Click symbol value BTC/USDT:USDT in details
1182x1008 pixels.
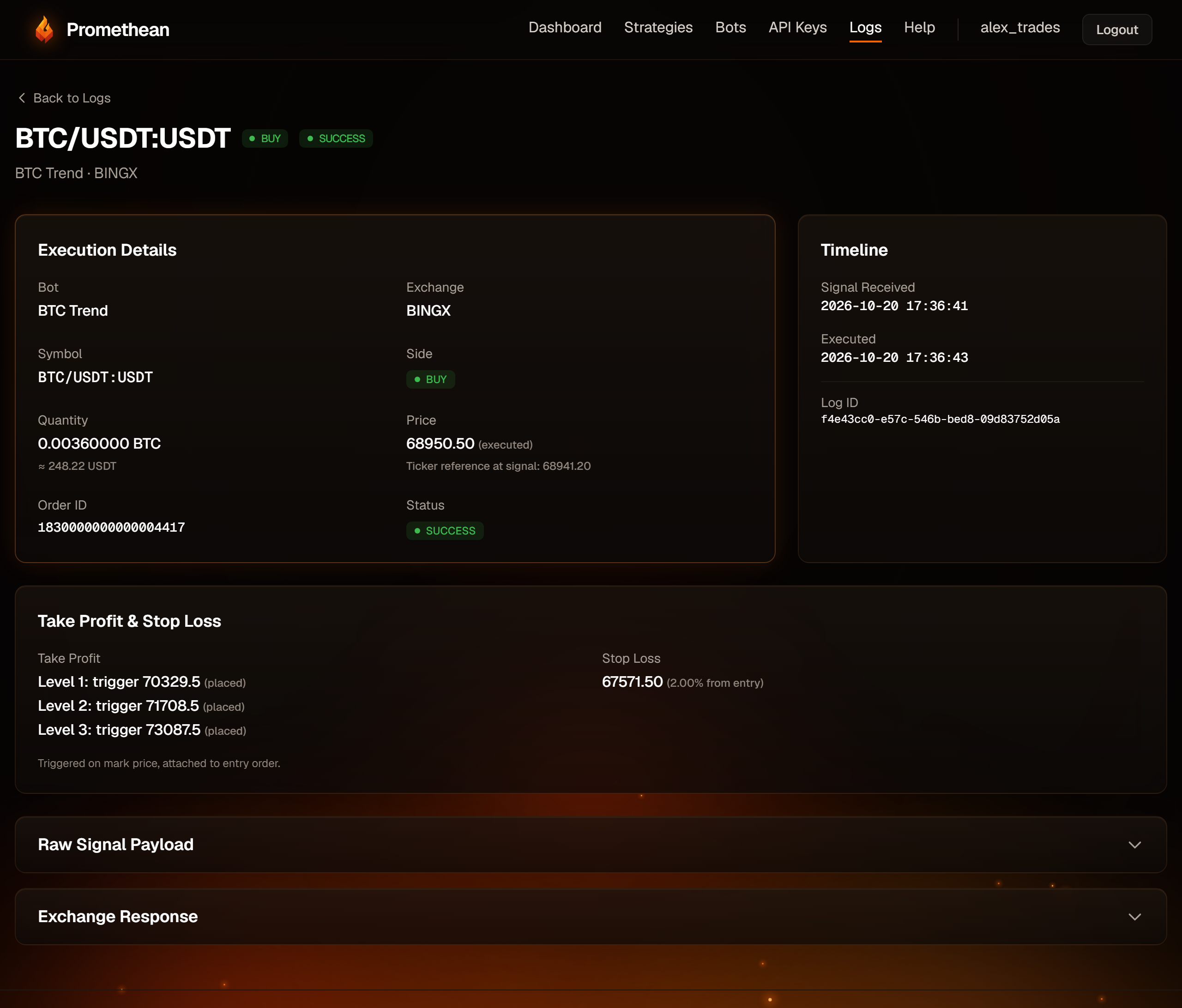[x=95, y=377]
